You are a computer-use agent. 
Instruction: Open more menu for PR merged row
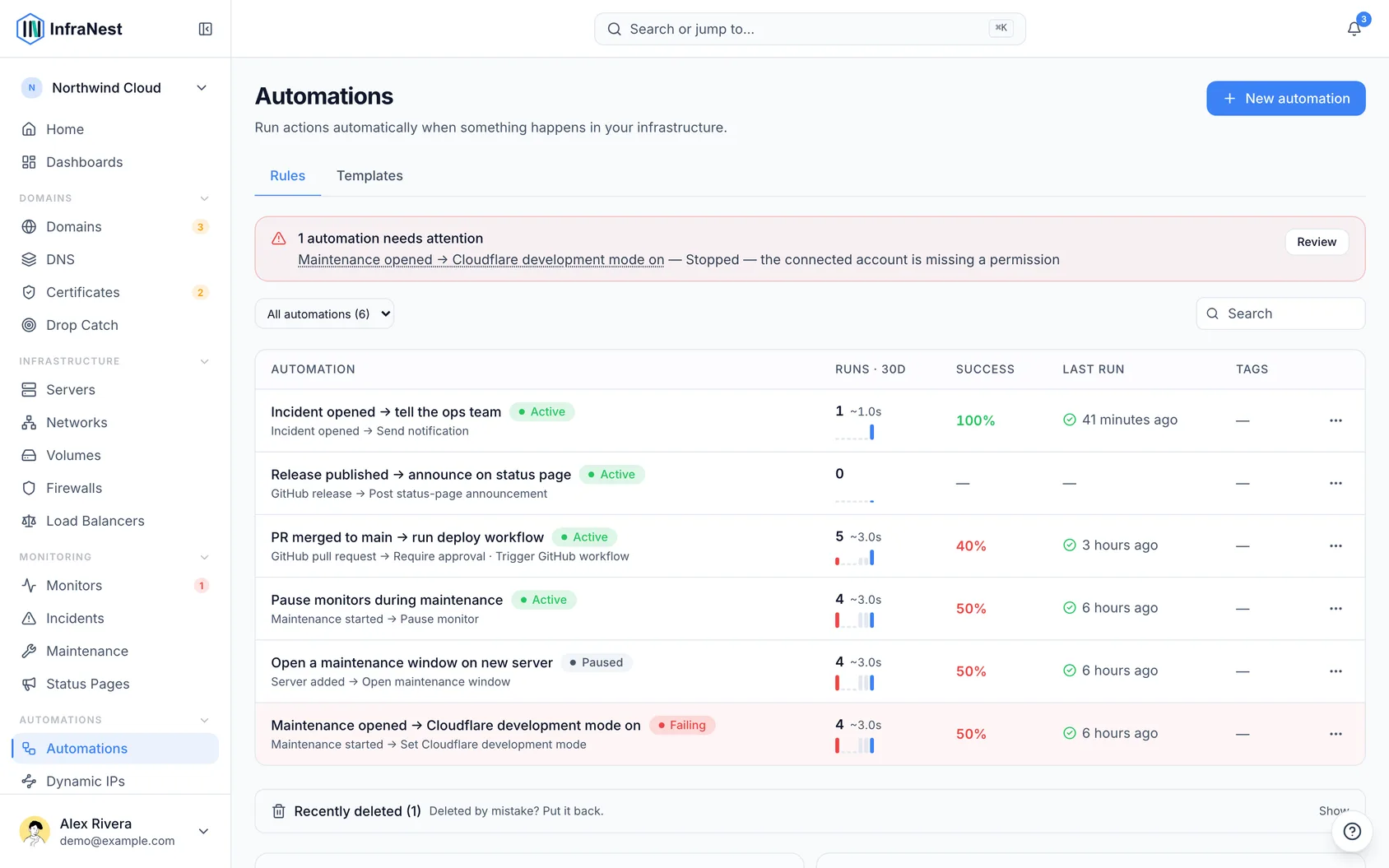pos(1336,545)
